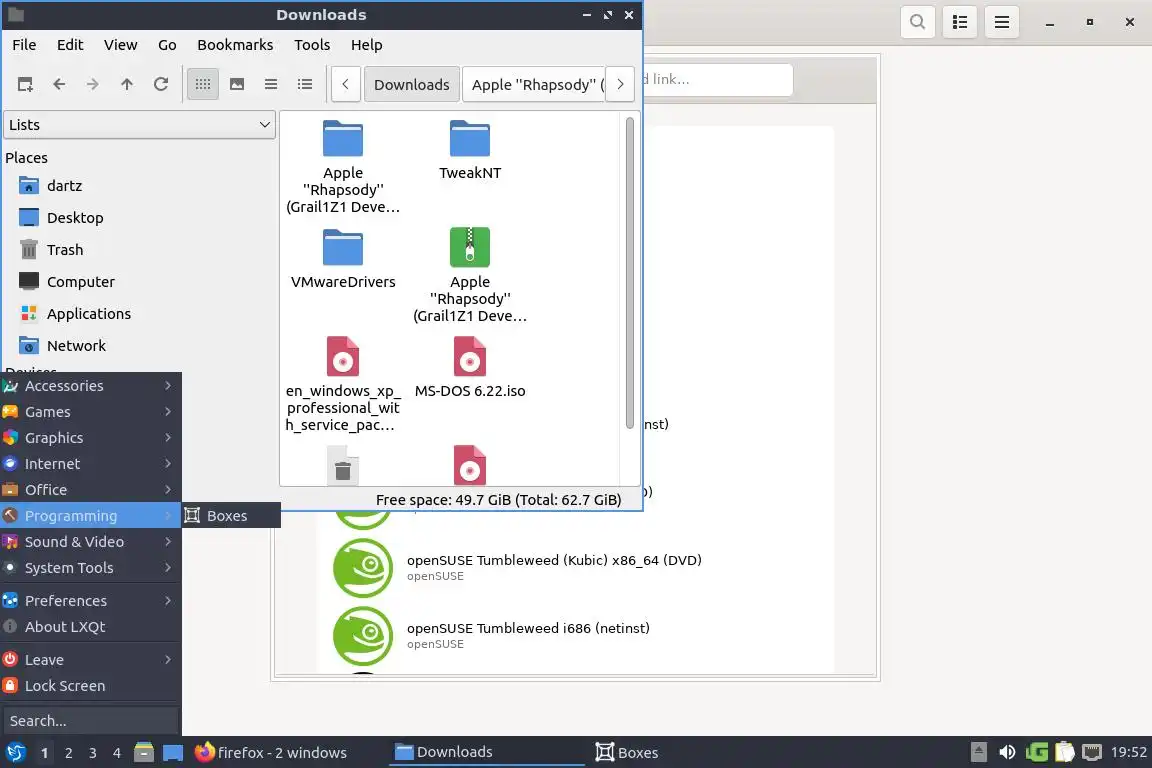Open About LXQt

click(x=90, y=627)
